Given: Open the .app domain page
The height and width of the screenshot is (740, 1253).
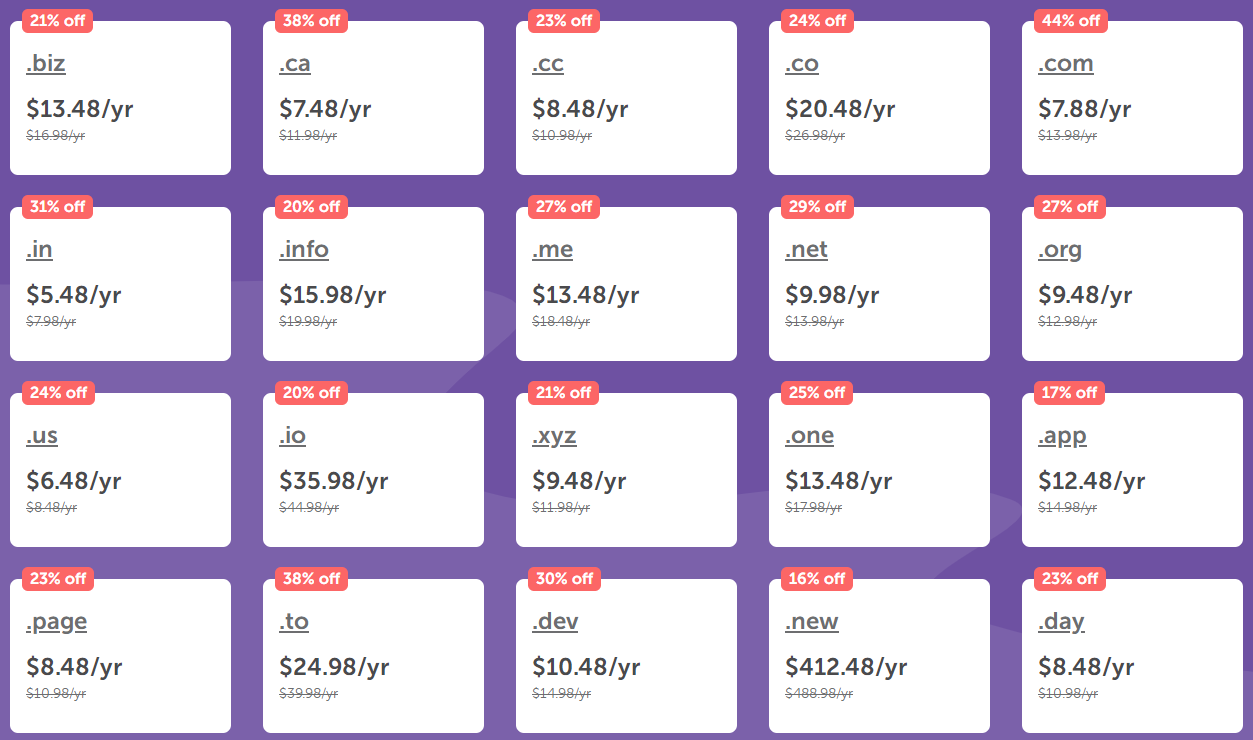Looking at the screenshot, I should pyautogui.click(x=1063, y=436).
